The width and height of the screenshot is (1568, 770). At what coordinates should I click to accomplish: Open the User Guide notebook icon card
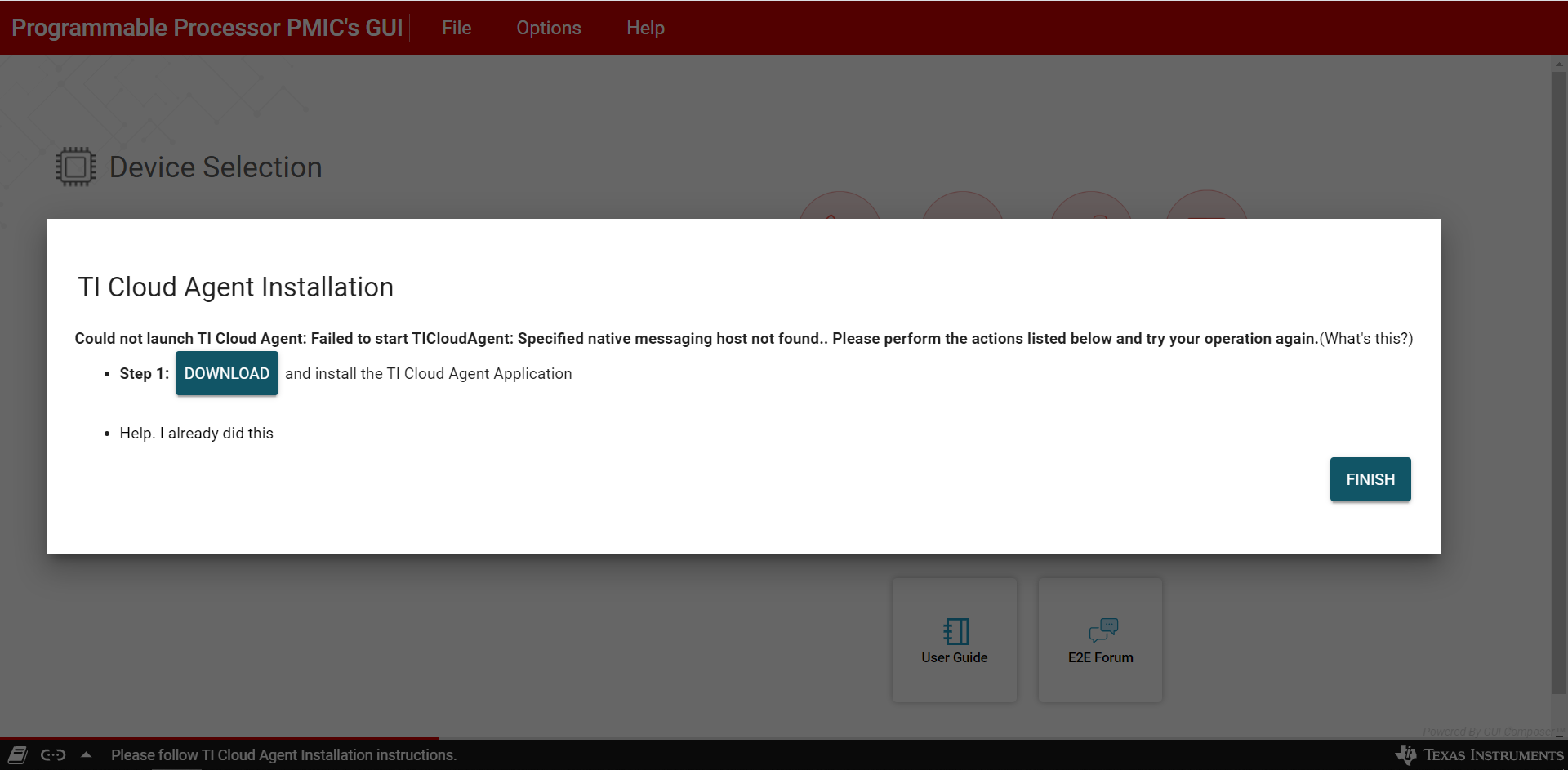[955, 640]
